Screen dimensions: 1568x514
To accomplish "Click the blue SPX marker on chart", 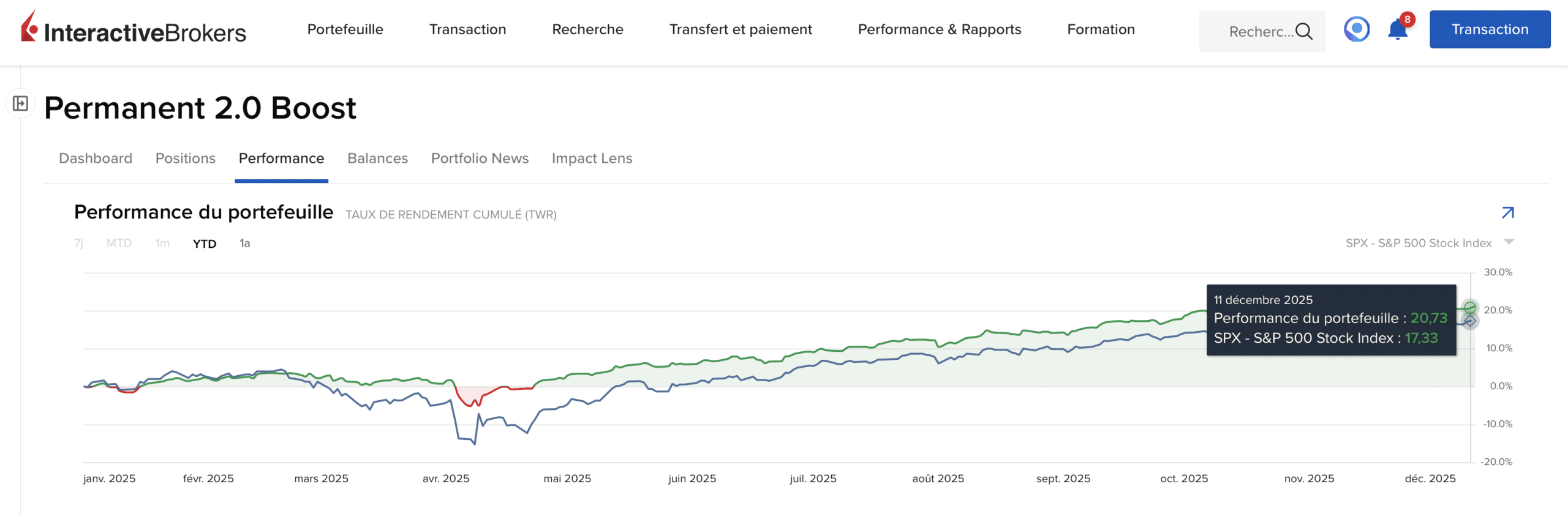I will coord(1469,321).
